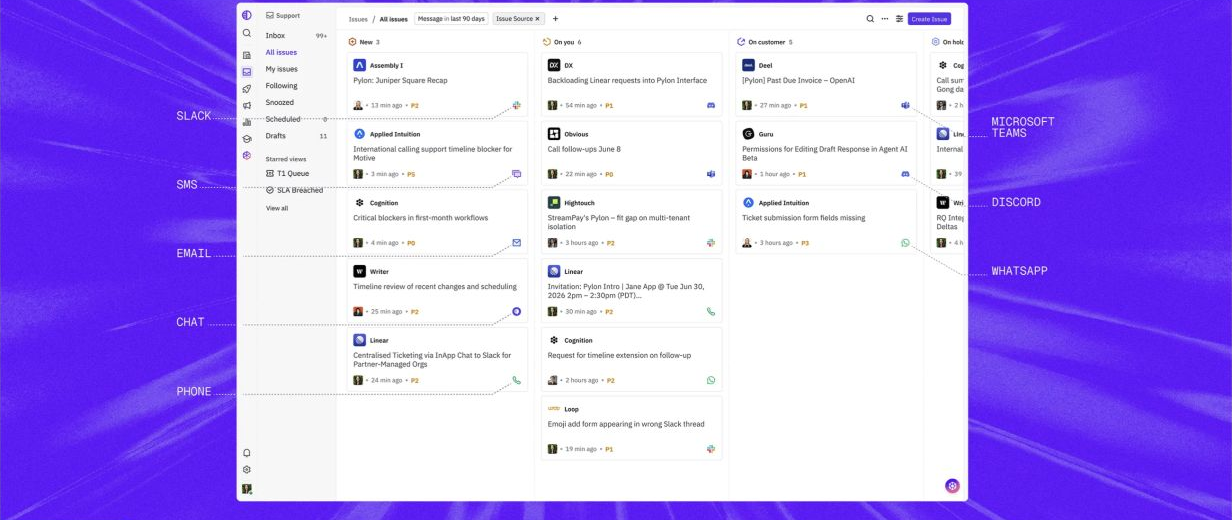Click the SMS icon on International calling support card
1232x520 pixels.
(x=517, y=174)
